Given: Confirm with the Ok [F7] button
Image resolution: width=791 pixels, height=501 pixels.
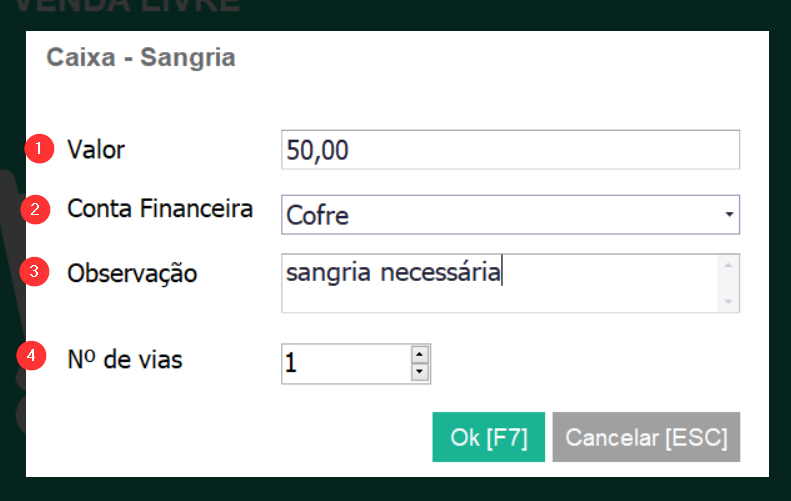Looking at the screenshot, I should [488, 437].
